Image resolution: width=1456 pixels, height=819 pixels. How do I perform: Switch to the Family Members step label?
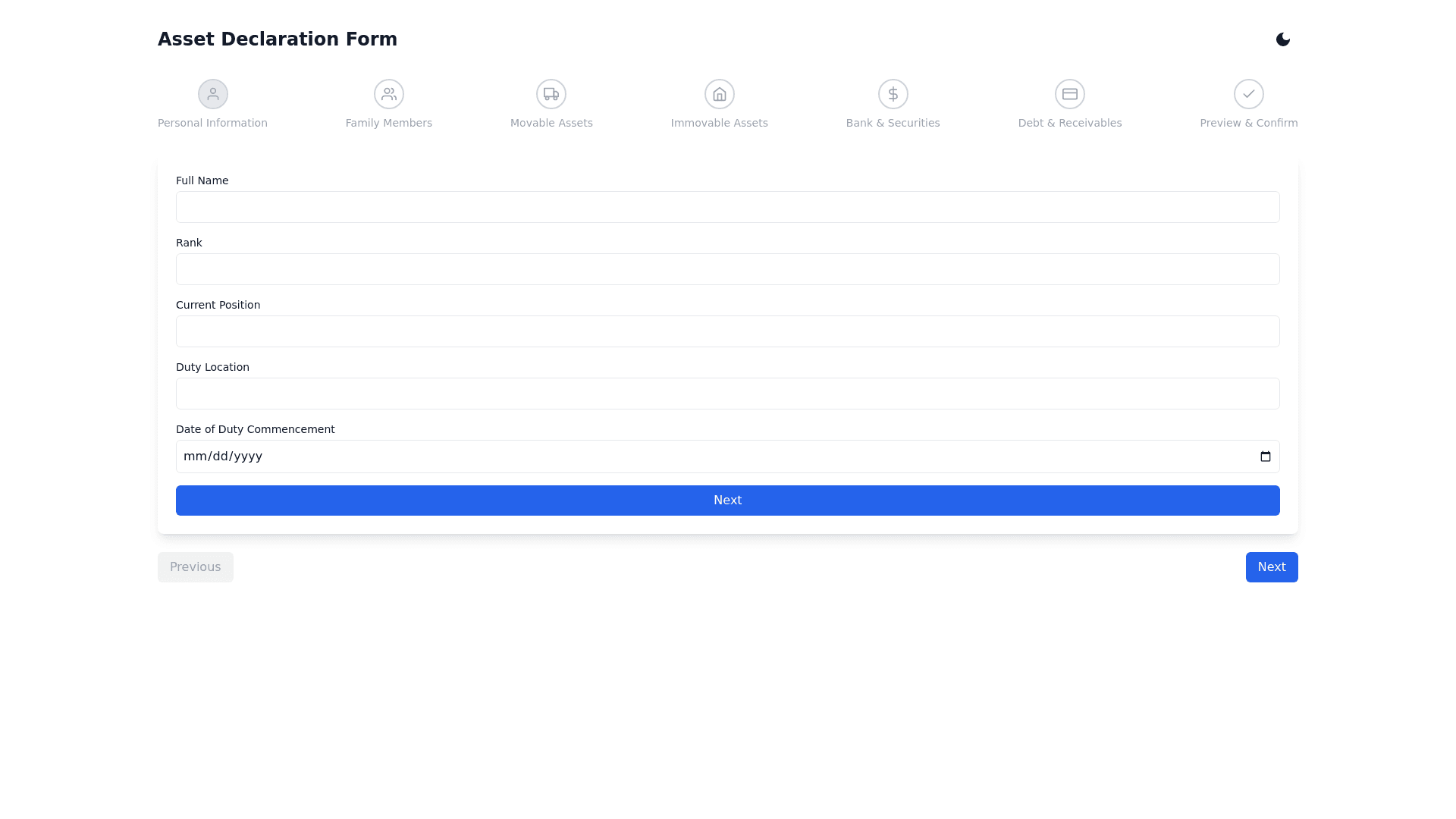pyautogui.click(x=388, y=123)
